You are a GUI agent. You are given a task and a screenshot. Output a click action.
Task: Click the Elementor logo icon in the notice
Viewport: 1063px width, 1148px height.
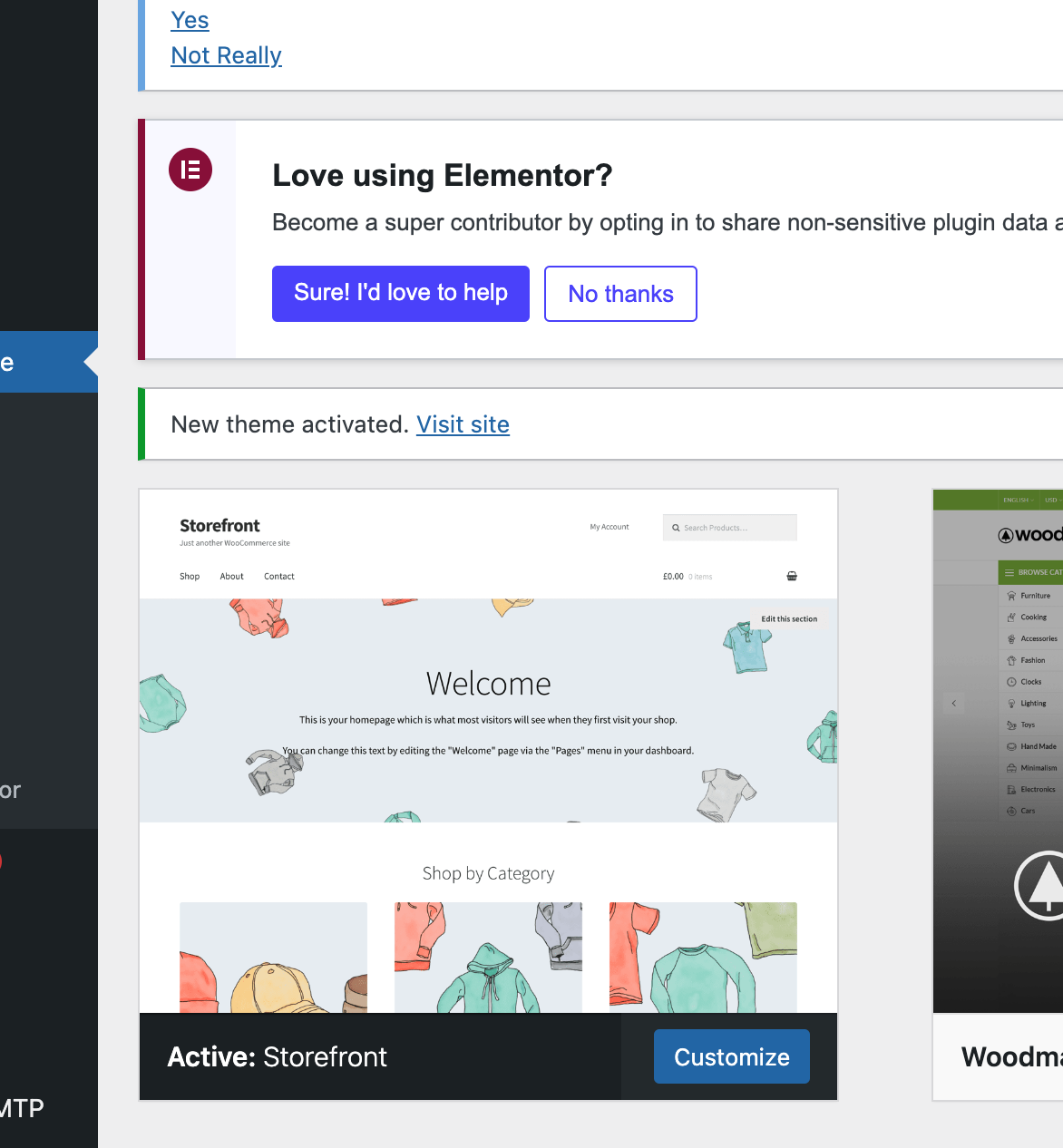point(190,170)
